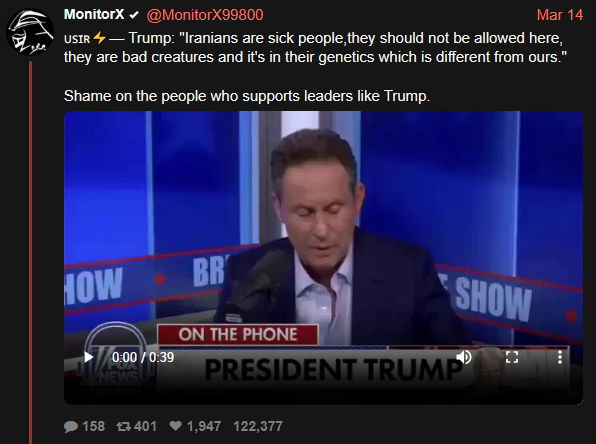This screenshot has height=444, width=596.
Task: Click the video timestamp 0:00 / 0:39
Action: click(x=143, y=357)
